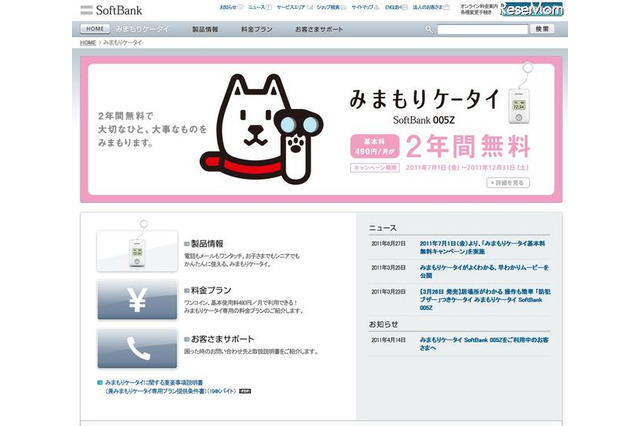Click the お知らせ section heading in sidebar
The height and width of the screenshot is (426, 640).
tap(383, 324)
